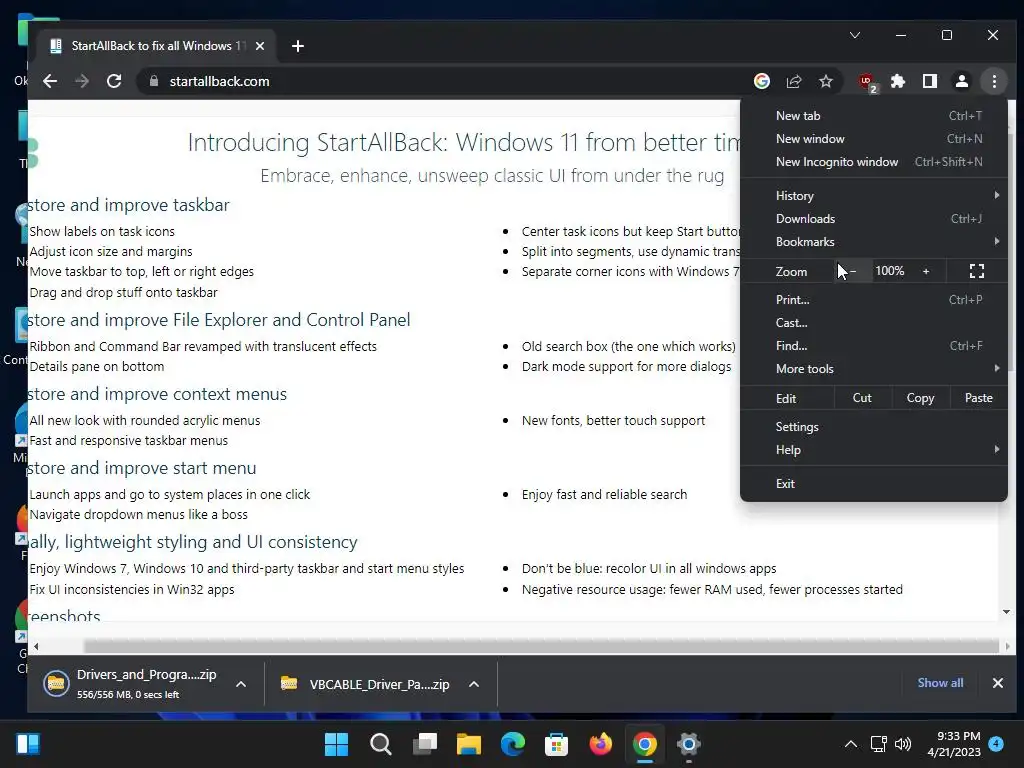This screenshot has height=768, width=1024.
Task: Increase zoom with plus button
Action: pyautogui.click(x=926, y=271)
